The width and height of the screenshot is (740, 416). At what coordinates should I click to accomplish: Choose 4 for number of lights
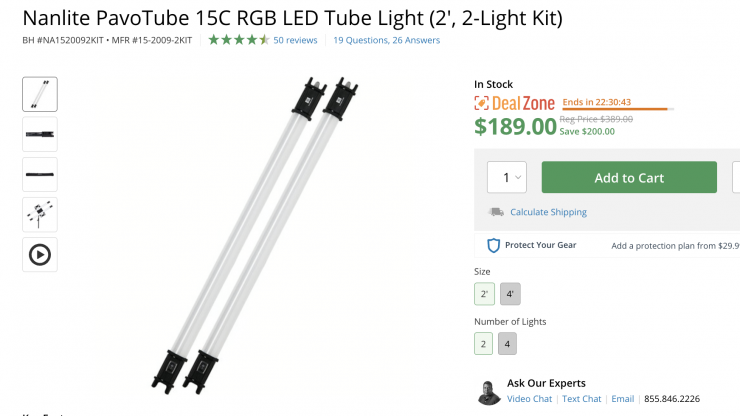click(x=510, y=344)
